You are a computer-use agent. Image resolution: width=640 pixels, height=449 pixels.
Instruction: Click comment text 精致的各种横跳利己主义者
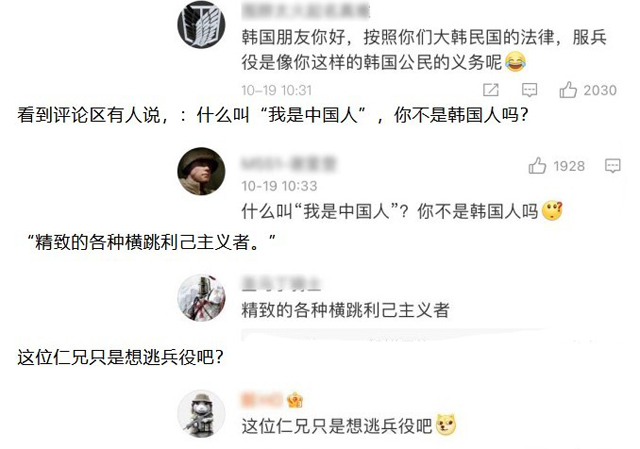(x=345, y=310)
